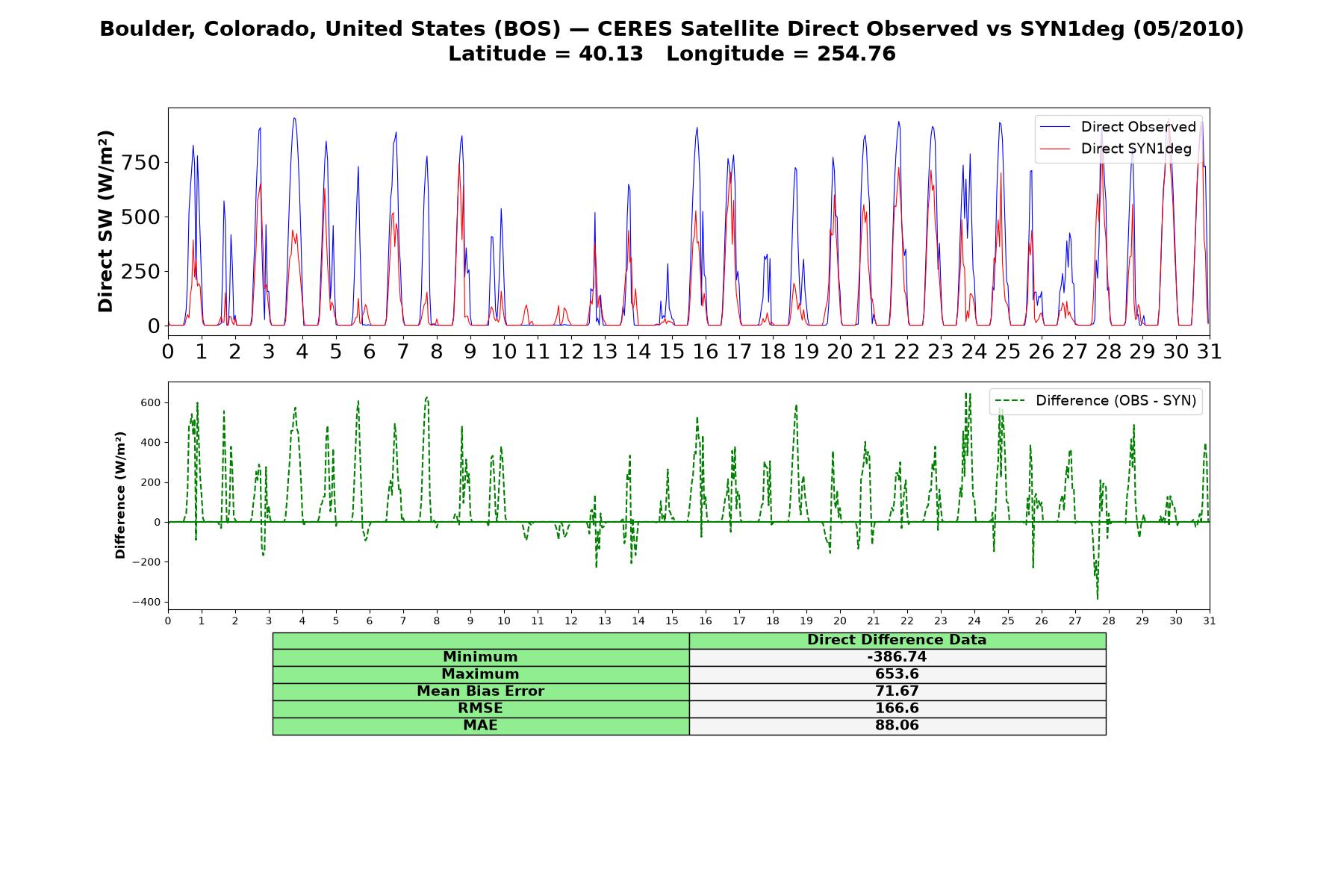
Task: Click day 24 tick on lower chart axis
Action: (974, 621)
